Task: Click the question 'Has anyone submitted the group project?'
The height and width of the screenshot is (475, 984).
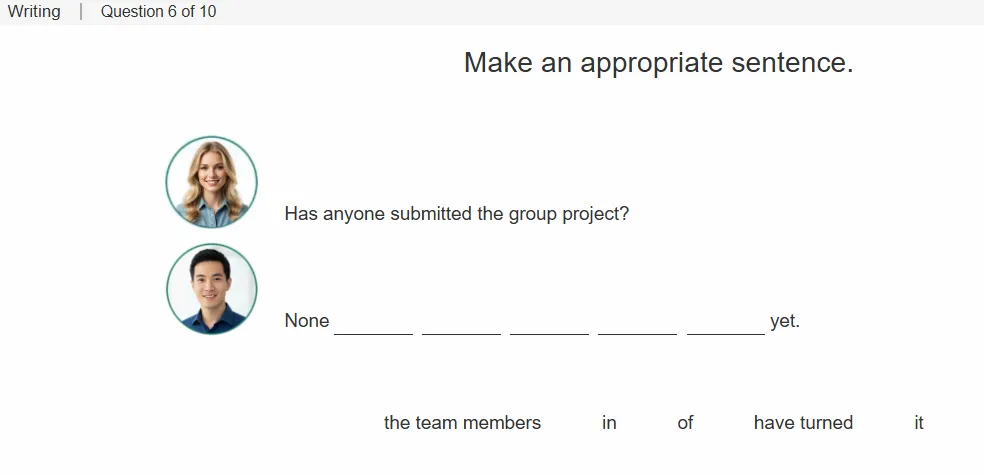Action: [456, 214]
